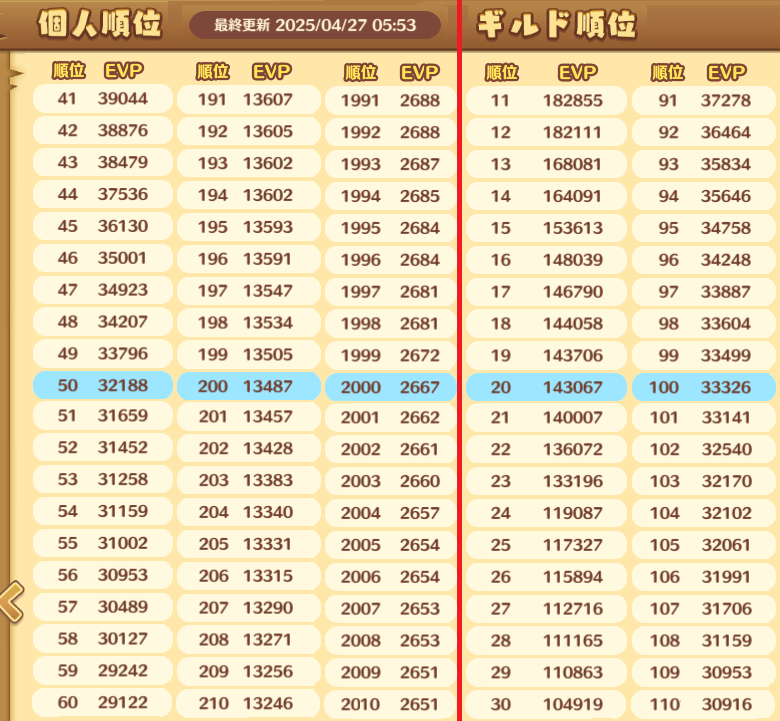Click the left back arrow chevron
Viewport: 780px width, 721px height.
[11, 601]
